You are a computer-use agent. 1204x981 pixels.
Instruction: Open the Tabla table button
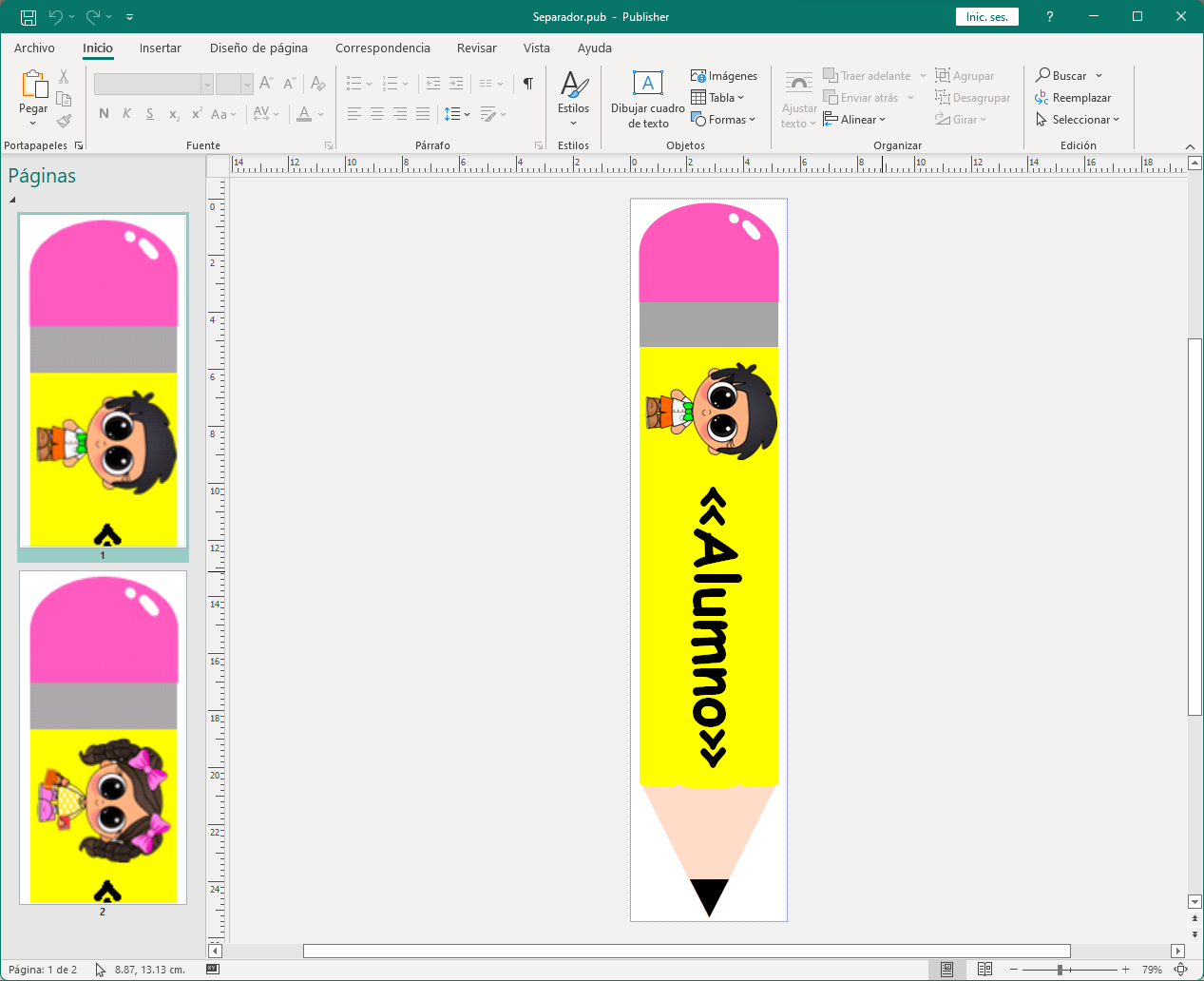717,98
